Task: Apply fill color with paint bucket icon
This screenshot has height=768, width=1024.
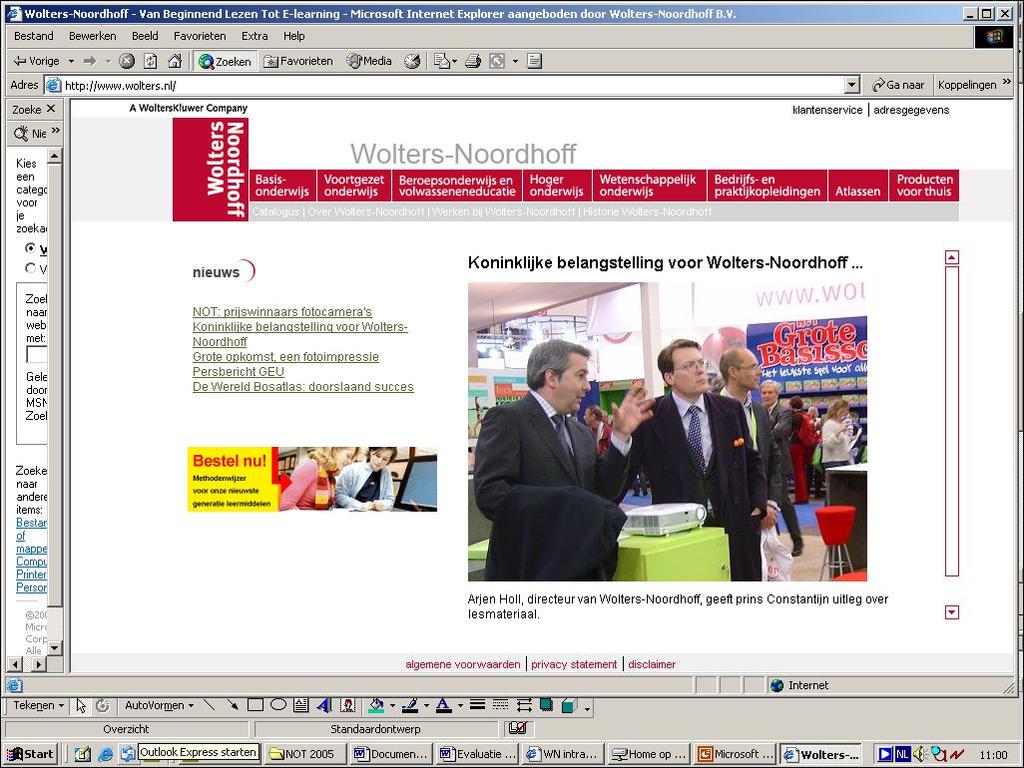Action: click(x=376, y=705)
